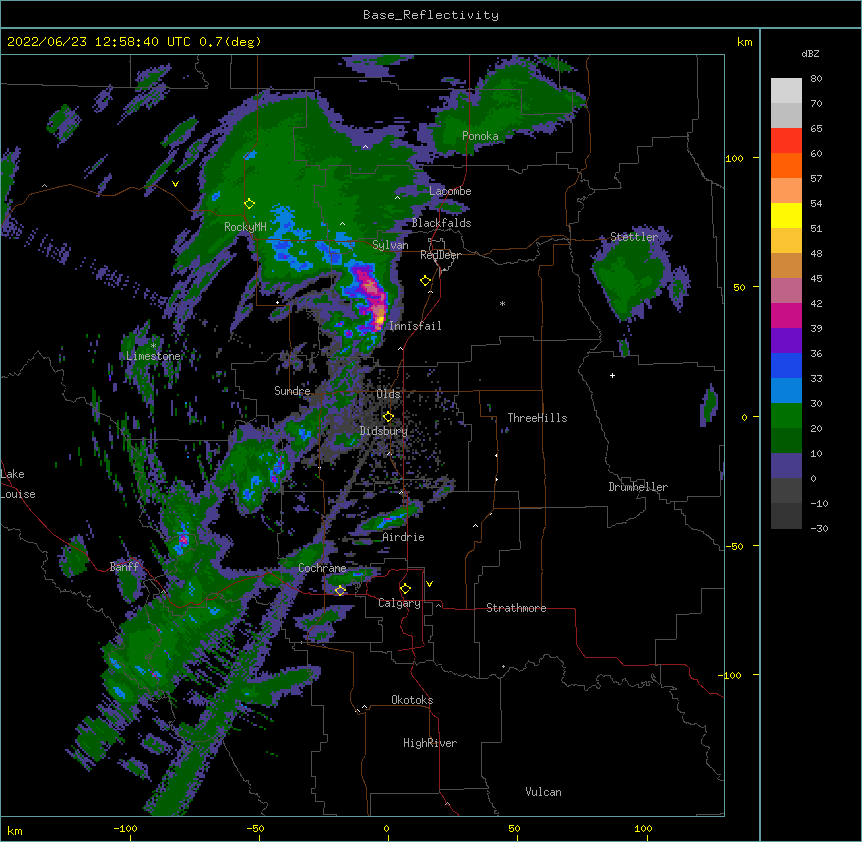Click the Sundre town label
This screenshot has height=842, width=862.
click(292, 391)
